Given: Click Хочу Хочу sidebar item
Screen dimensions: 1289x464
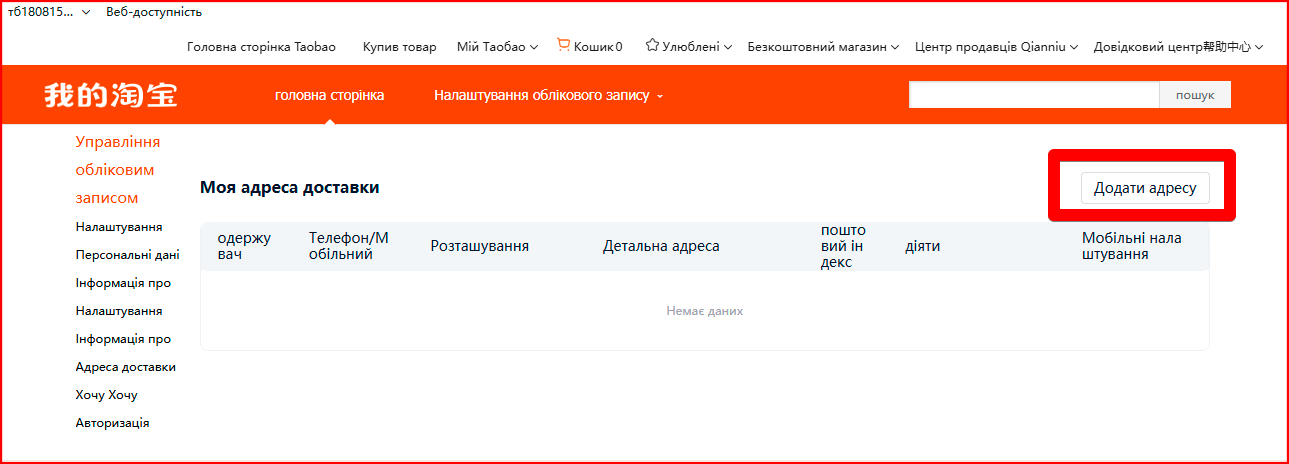Looking at the screenshot, I should pos(106,395).
